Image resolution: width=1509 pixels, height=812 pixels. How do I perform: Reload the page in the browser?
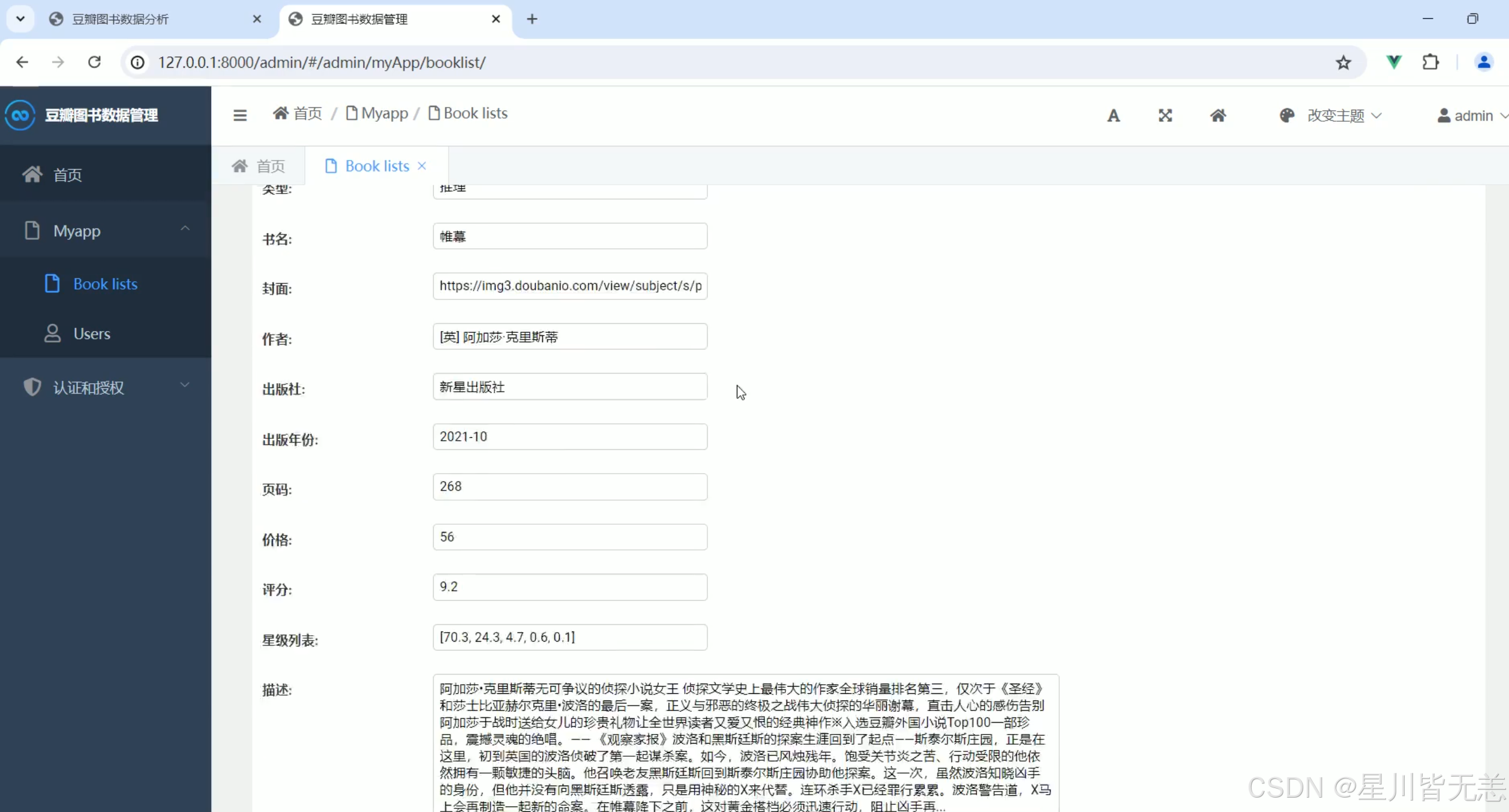[x=94, y=62]
